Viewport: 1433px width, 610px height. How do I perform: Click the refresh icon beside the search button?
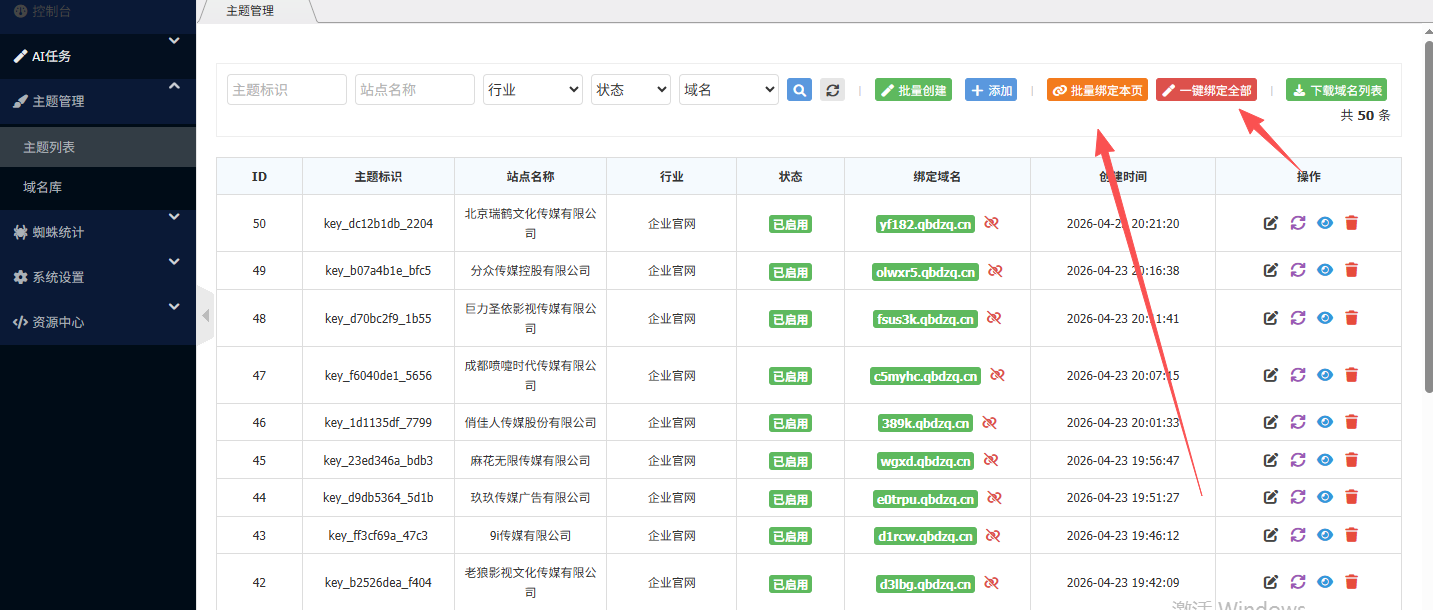tap(832, 89)
